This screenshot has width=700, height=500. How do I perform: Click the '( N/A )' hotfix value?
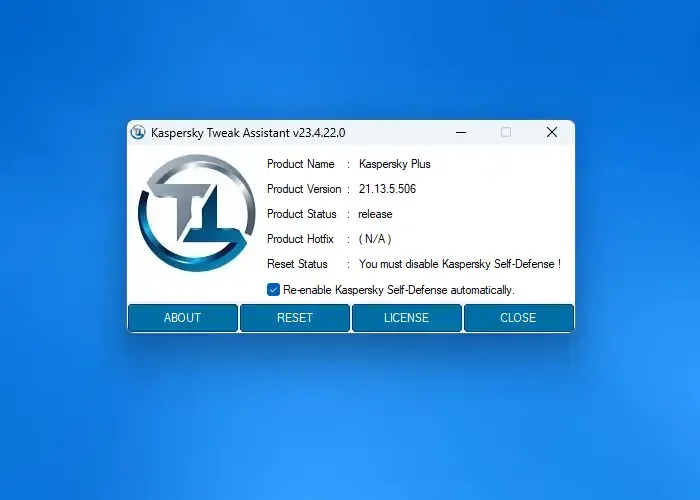point(375,239)
